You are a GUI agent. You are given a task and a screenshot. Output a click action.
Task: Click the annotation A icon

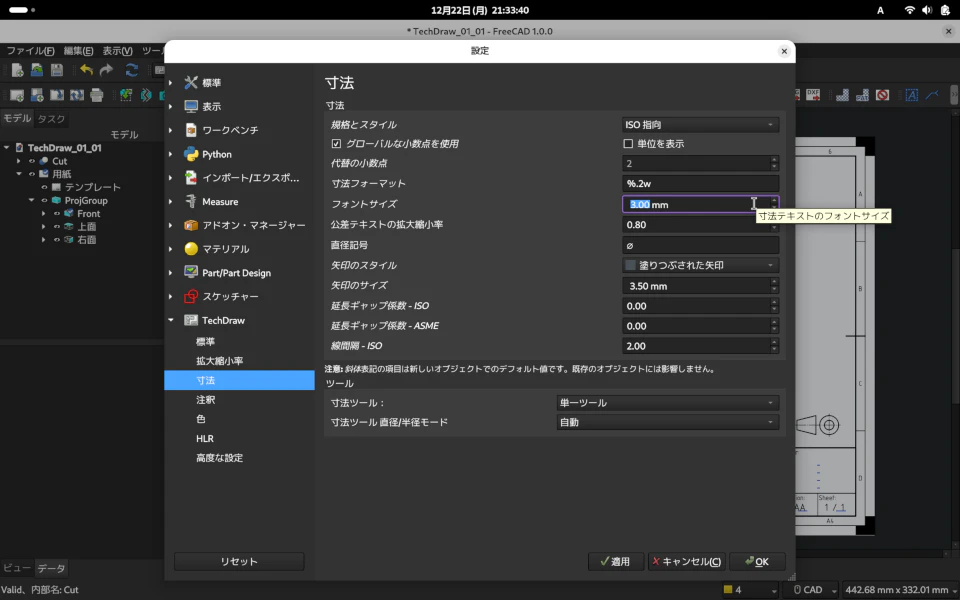point(912,95)
